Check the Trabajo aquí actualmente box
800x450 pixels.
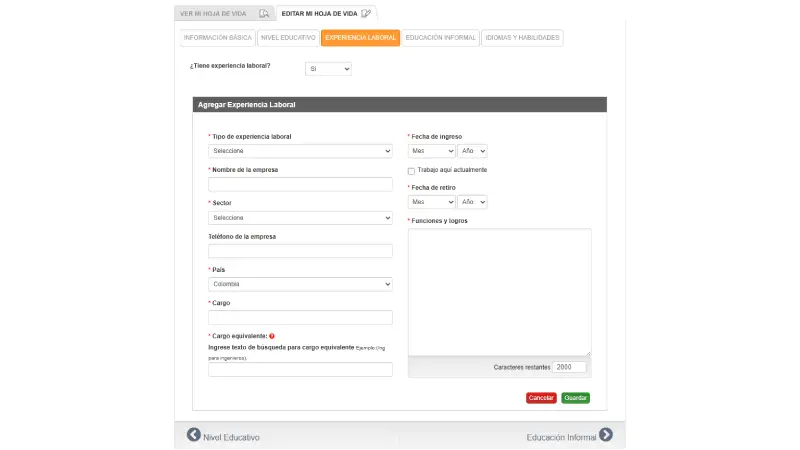[411, 171]
